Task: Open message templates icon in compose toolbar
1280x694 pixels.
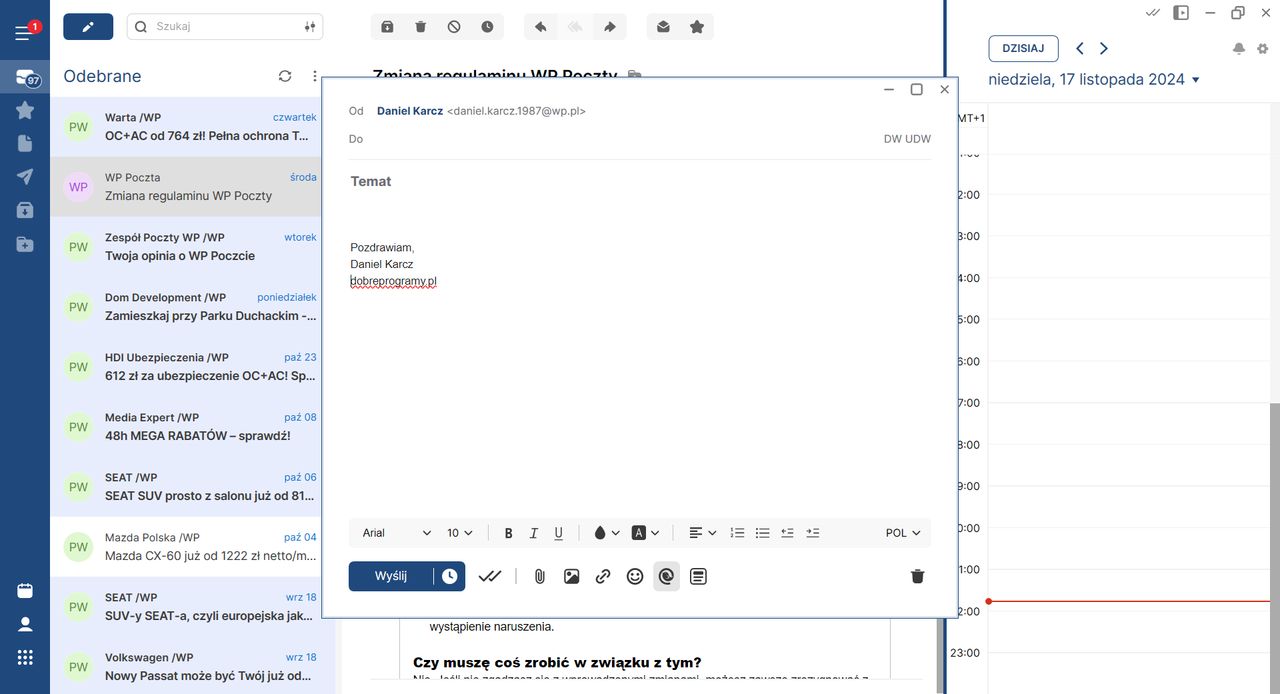Action: pos(698,576)
